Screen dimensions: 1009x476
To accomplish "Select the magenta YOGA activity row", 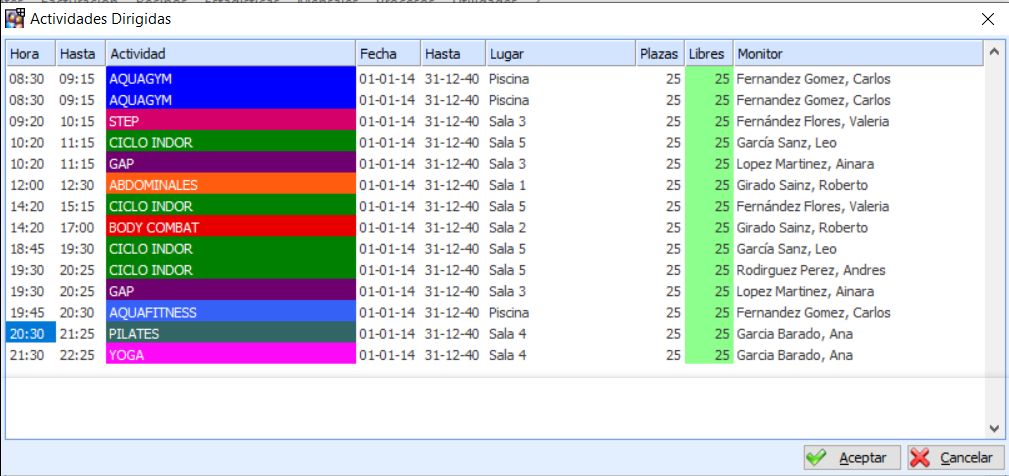I will (x=230, y=355).
